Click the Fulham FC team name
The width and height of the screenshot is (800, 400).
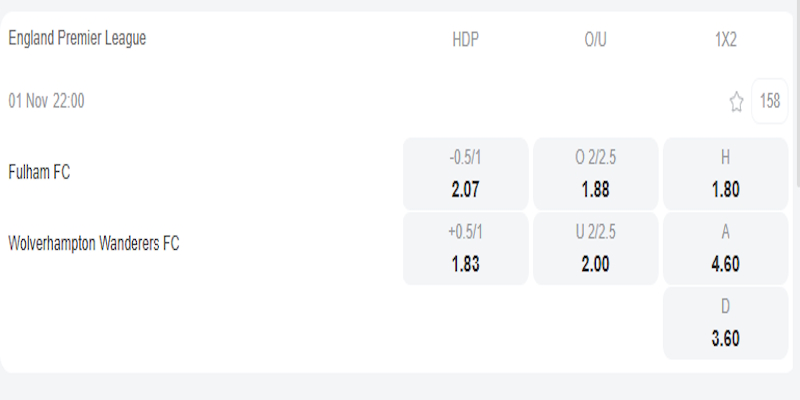pyautogui.click(x=39, y=173)
